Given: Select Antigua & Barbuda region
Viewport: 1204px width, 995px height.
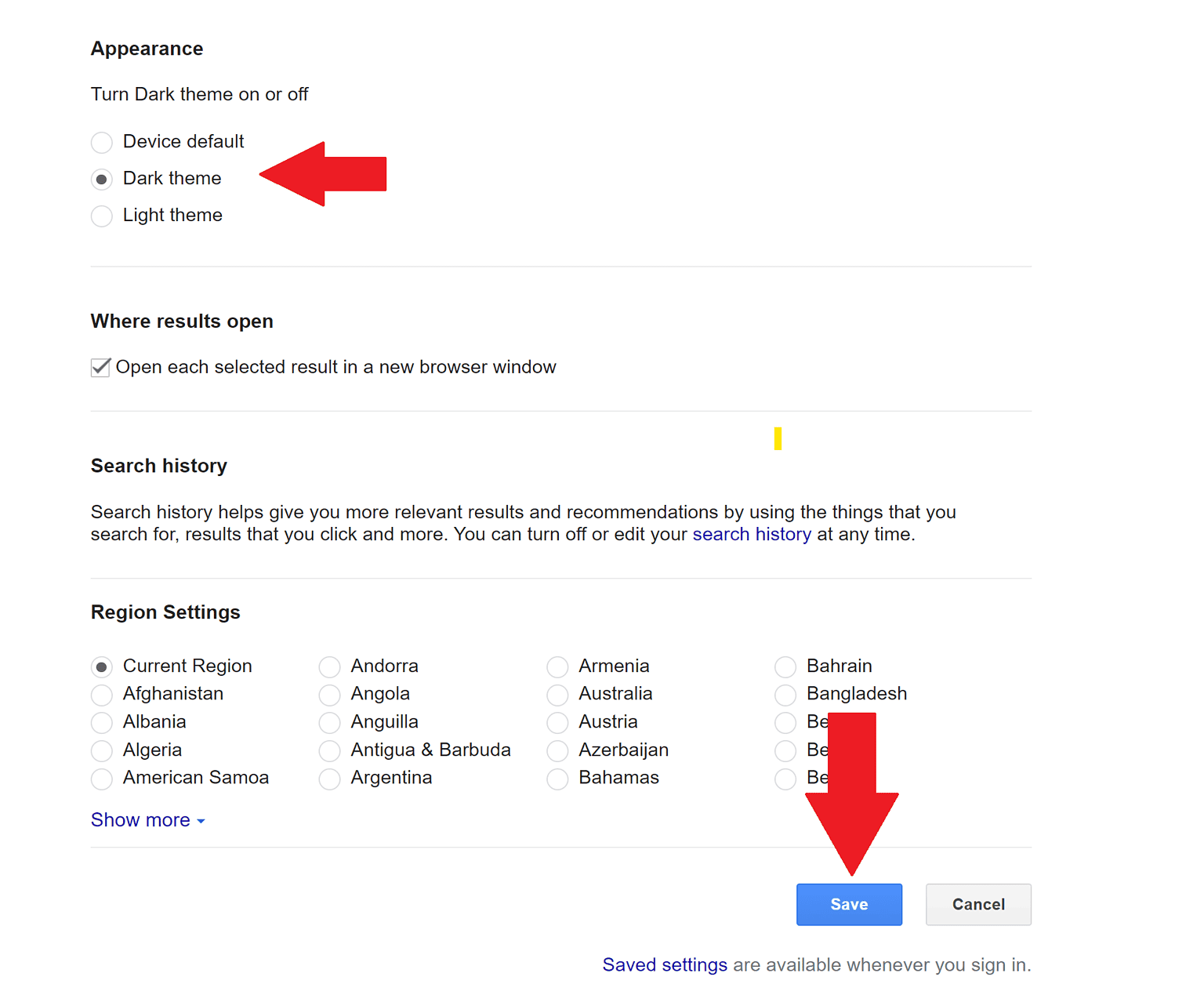Looking at the screenshot, I should coord(330,751).
